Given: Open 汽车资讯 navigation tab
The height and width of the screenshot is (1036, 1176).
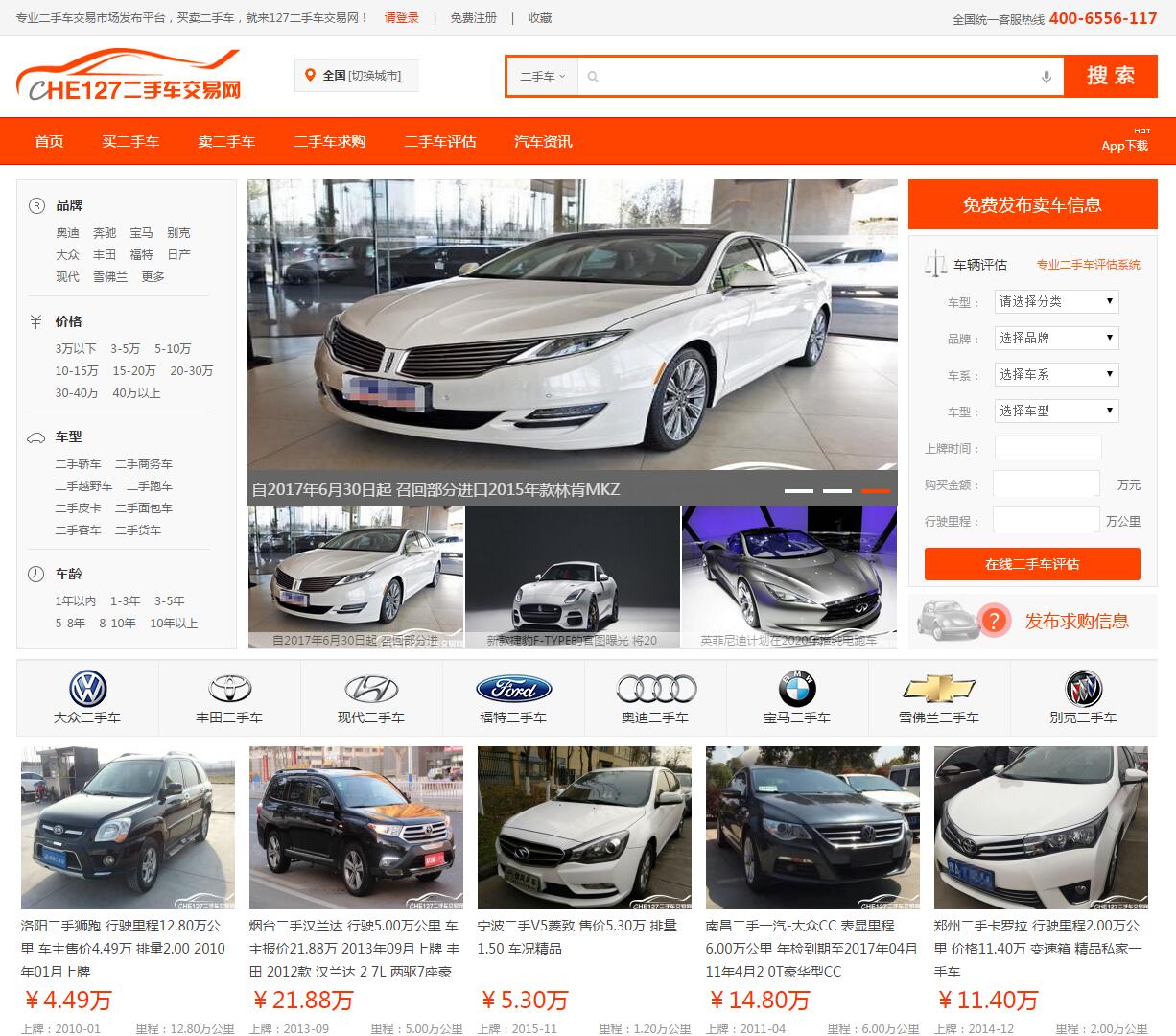Looking at the screenshot, I should (x=543, y=141).
